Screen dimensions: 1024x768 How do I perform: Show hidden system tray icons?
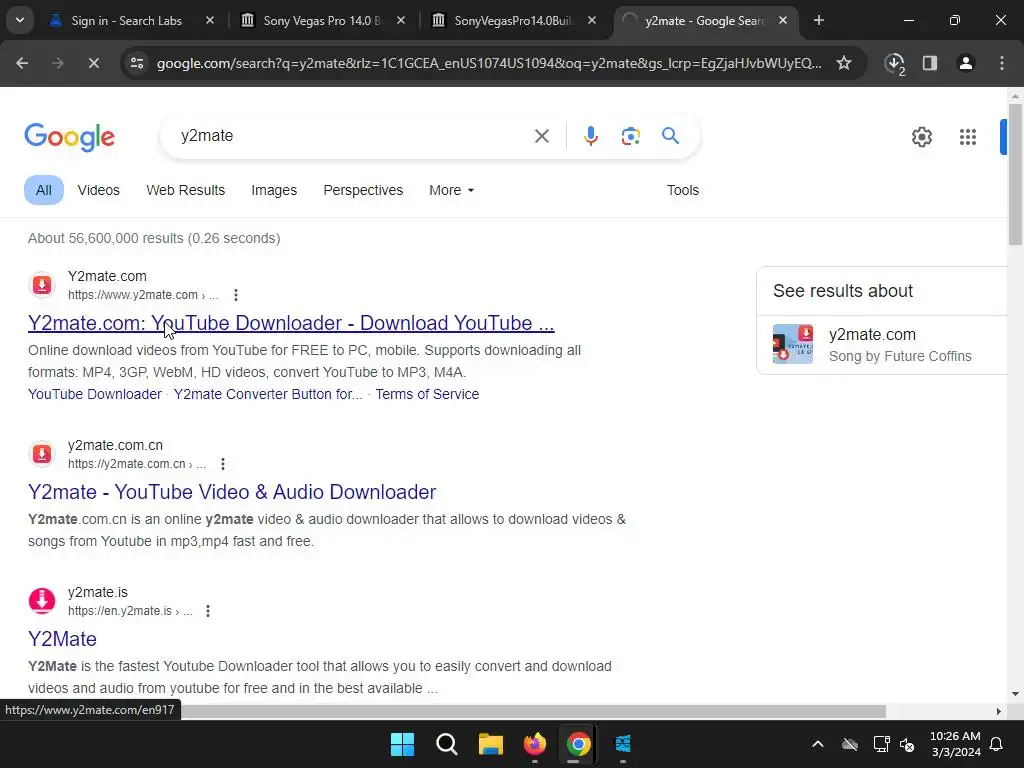[x=818, y=744]
